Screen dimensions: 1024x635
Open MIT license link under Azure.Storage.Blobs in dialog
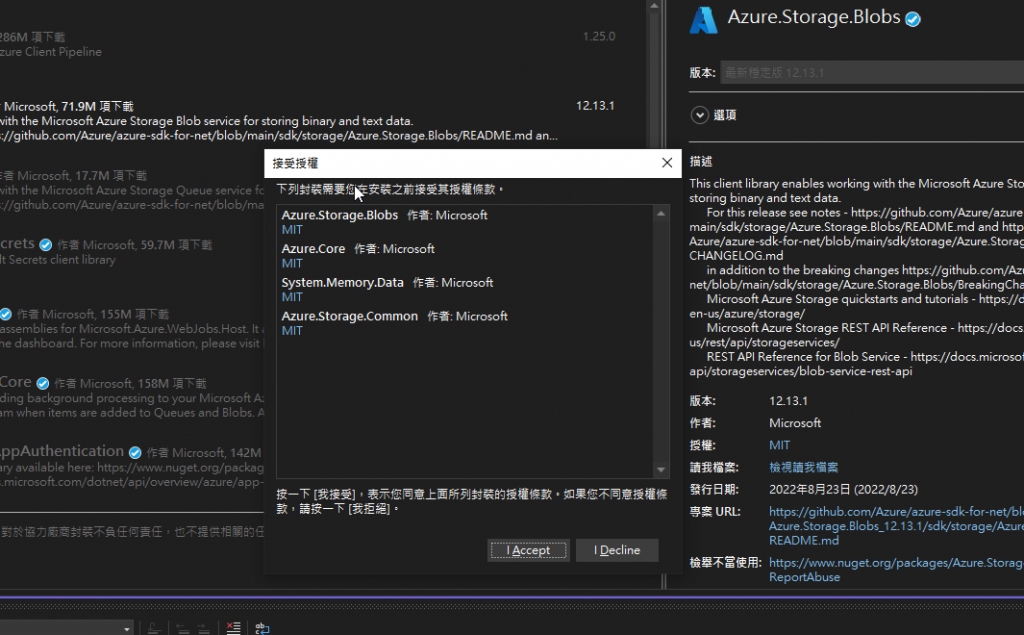pyautogui.click(x=292, y=230)
